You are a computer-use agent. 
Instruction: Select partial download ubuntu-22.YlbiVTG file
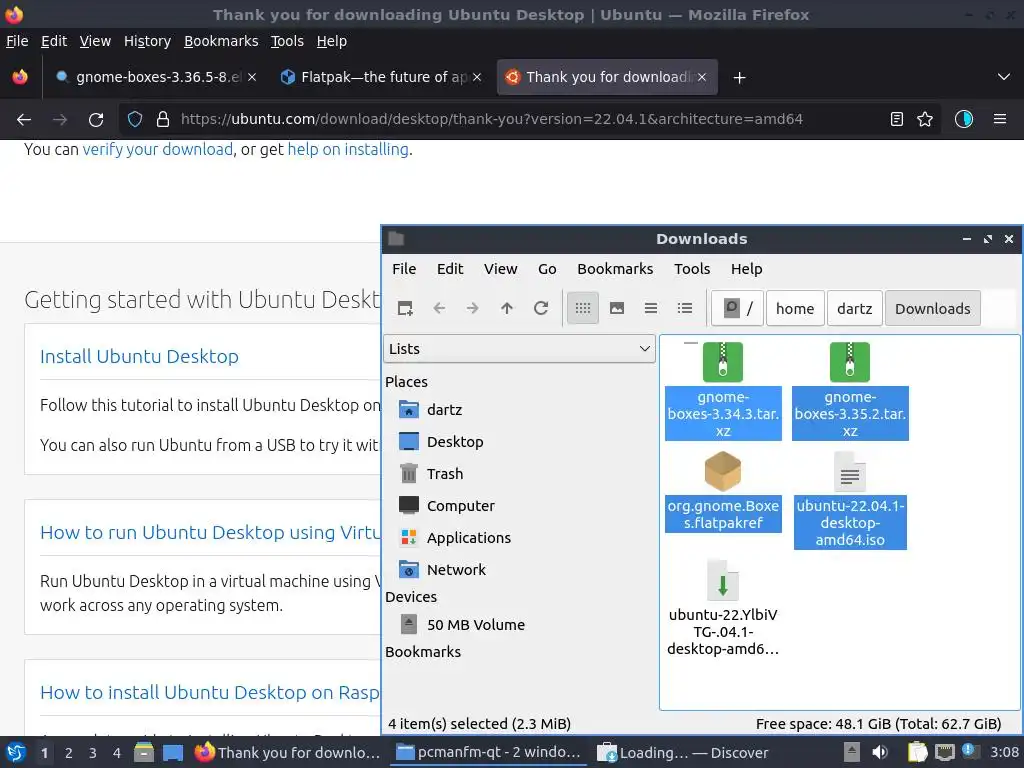click(723, 607)
